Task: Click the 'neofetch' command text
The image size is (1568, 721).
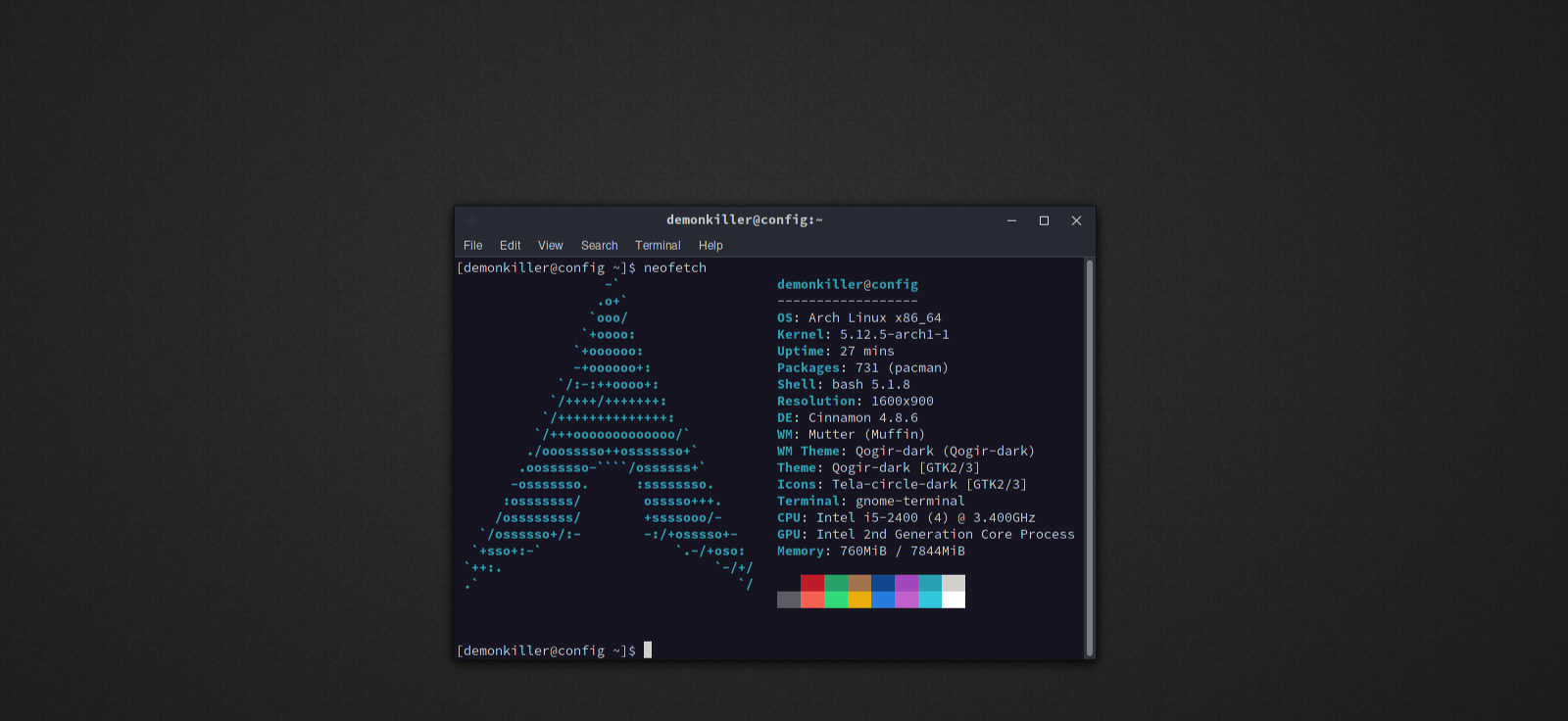Action: (675, 267)
